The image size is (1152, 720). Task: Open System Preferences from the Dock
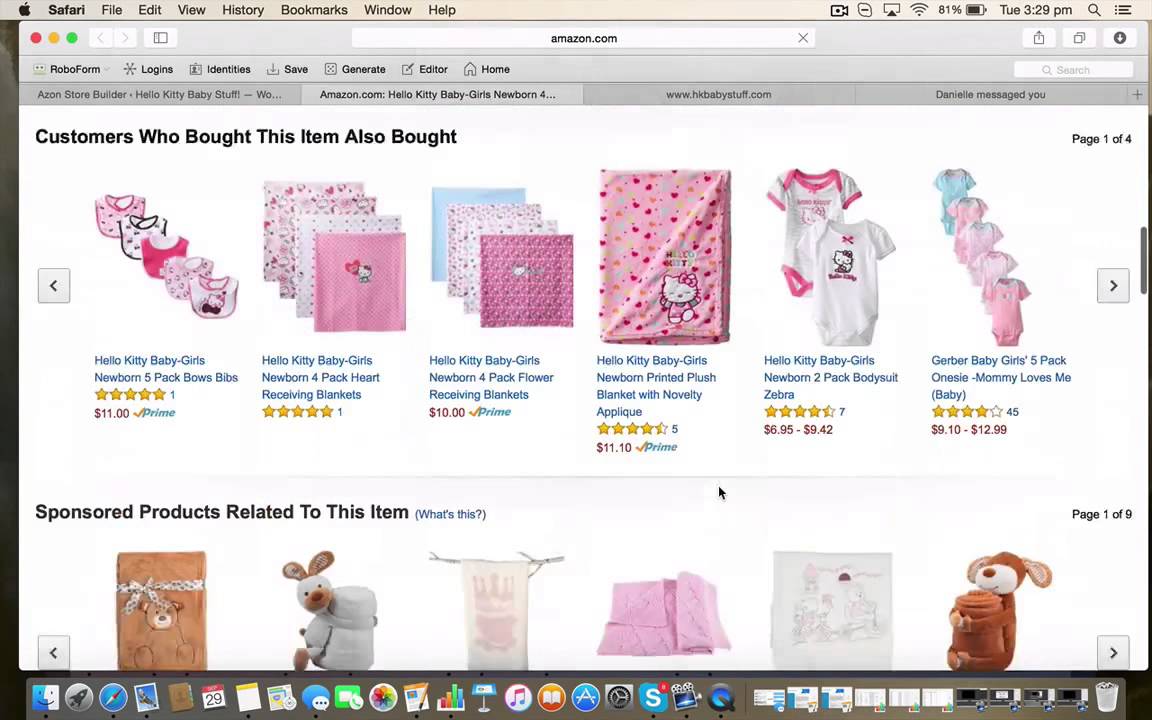pyautogui.click(x=619, y=696)
